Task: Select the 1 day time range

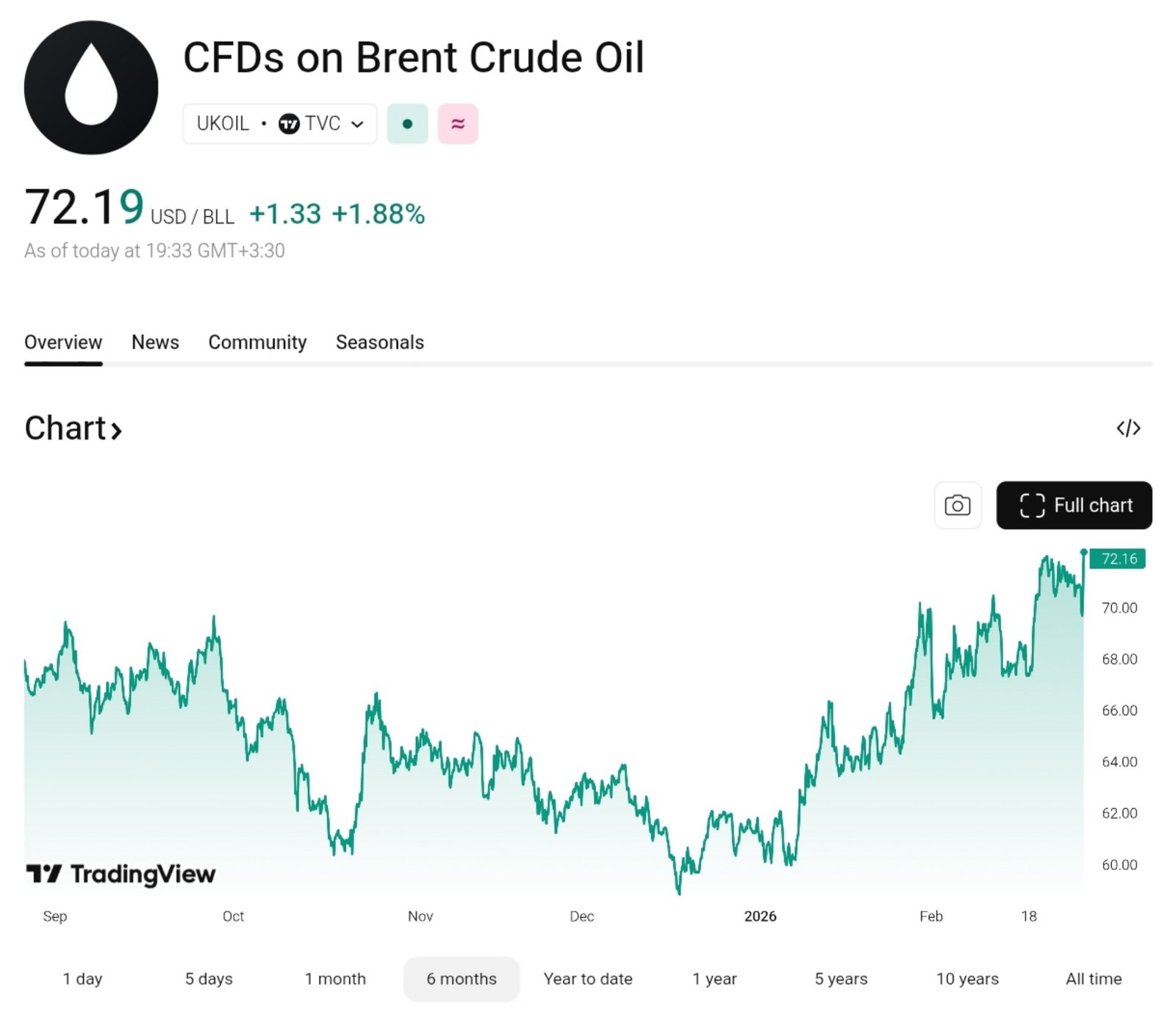Action: pos(82,979)
